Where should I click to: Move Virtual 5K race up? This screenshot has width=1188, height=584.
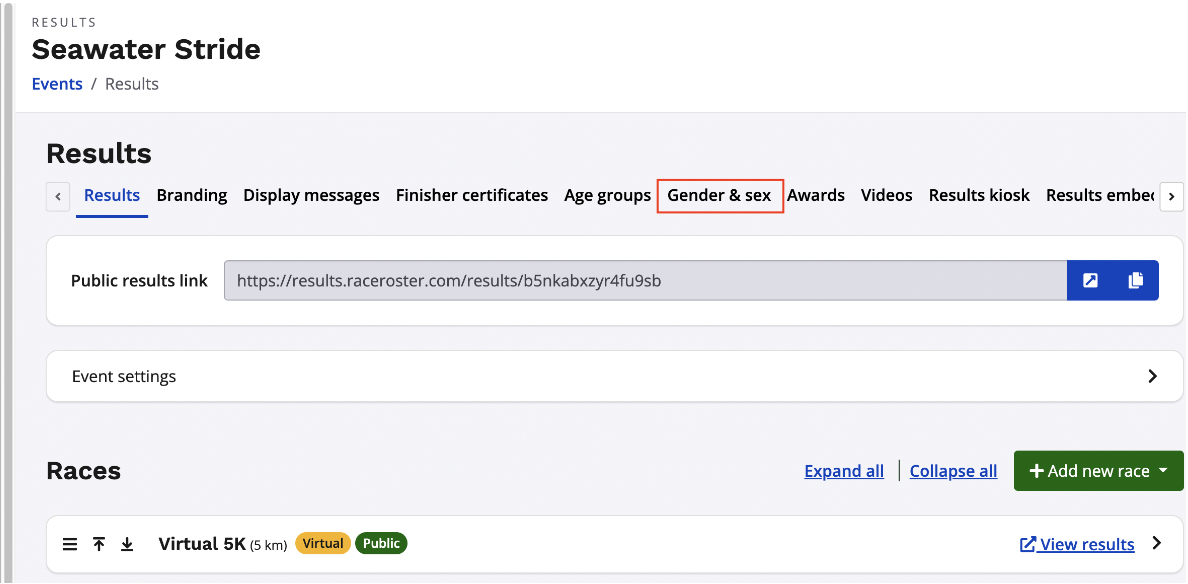(x=99, y=544)
